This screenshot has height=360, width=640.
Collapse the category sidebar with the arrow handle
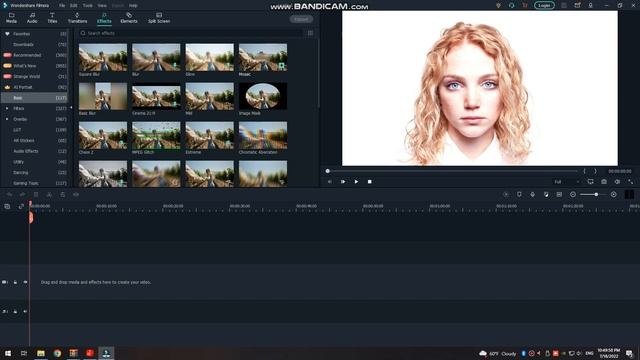(x=71, y=108)
